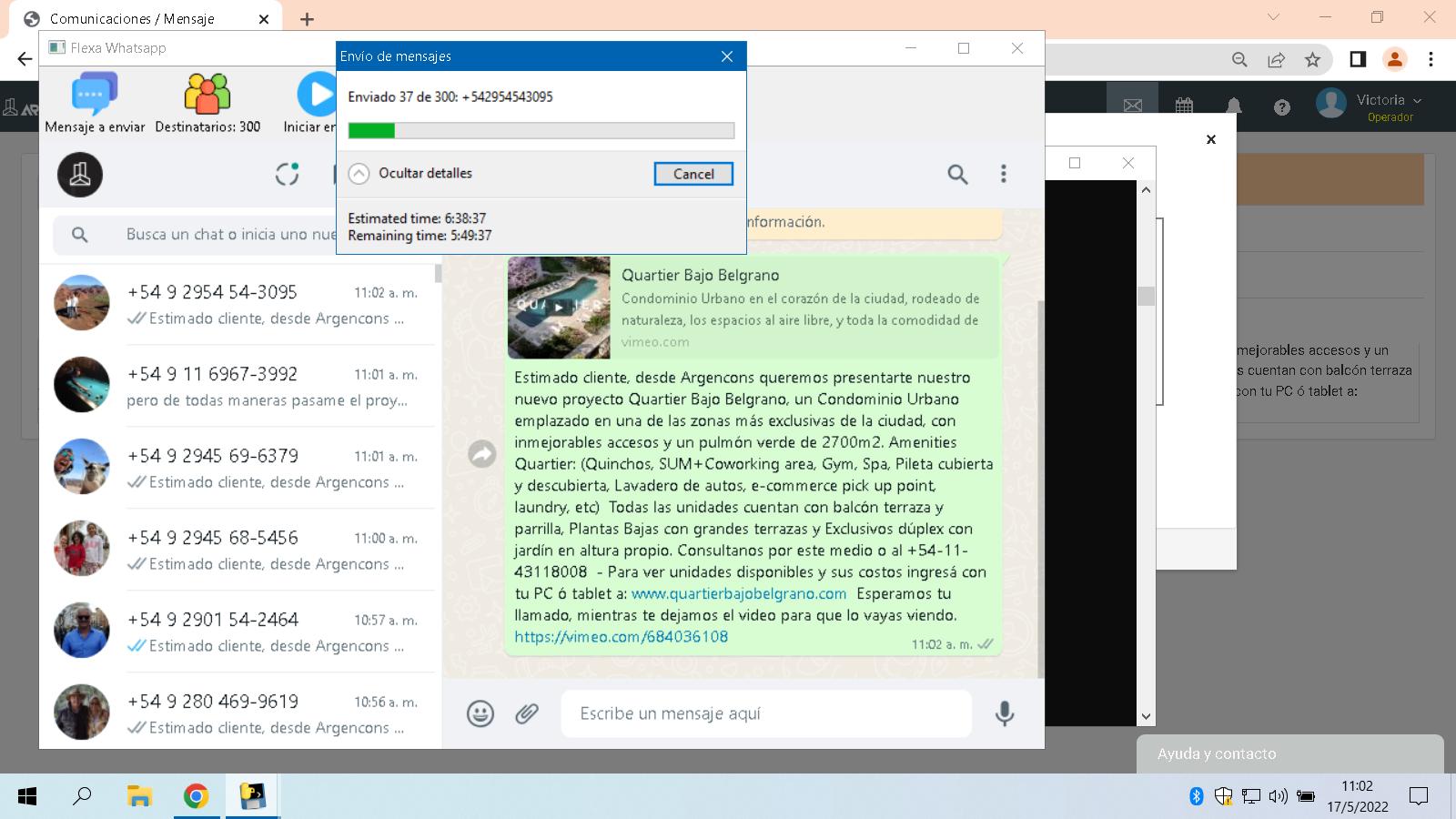
Task: Share this page icon in browser
Action: pos(1276,59)
